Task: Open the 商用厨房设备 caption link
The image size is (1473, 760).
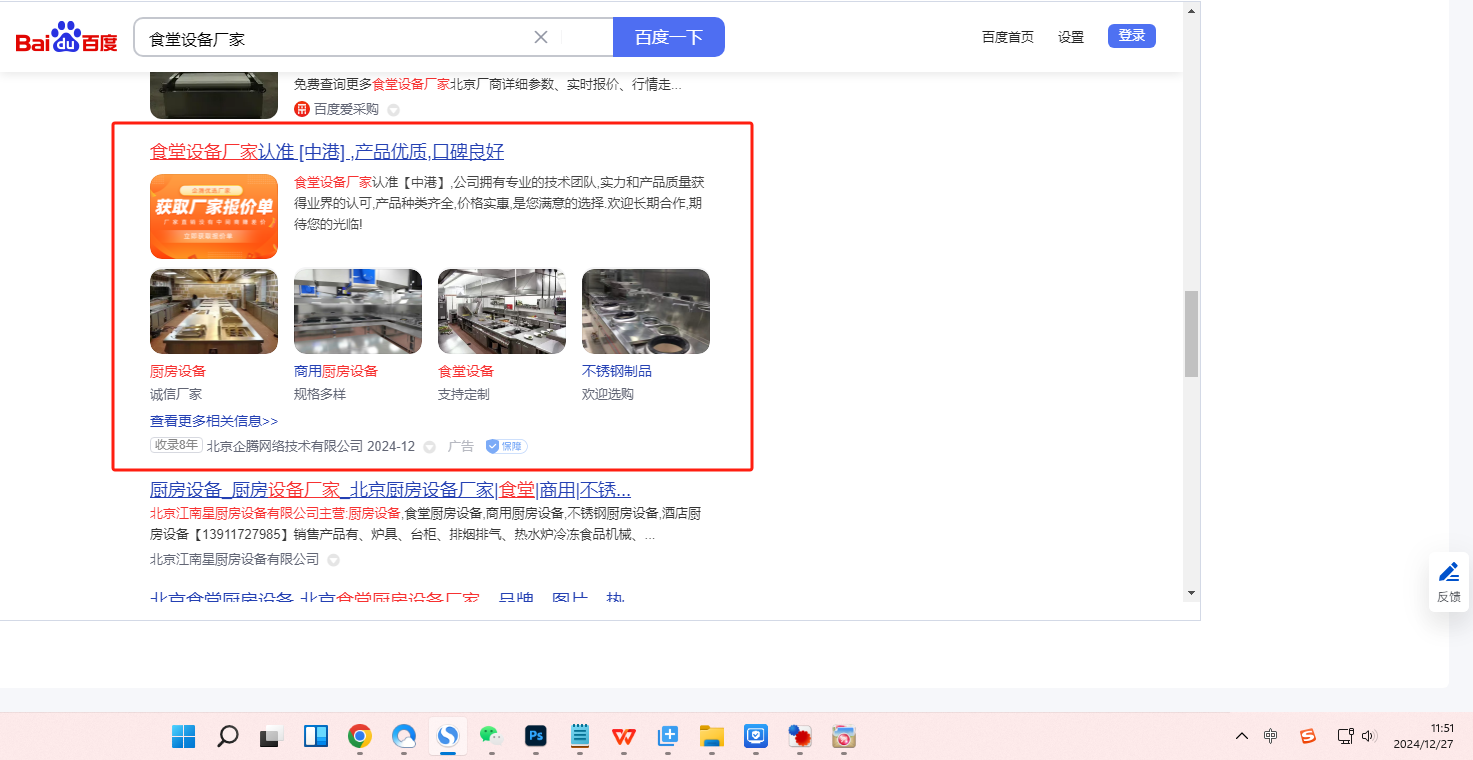Action: coord(336,371)
